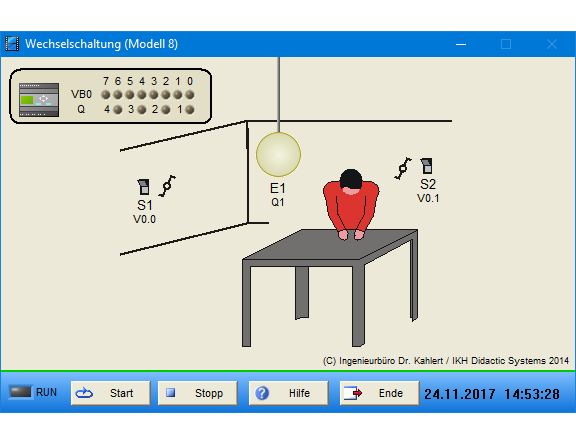Toggle the S2 rocker switch
Viewport: 576px width, 443px height.
426,166
